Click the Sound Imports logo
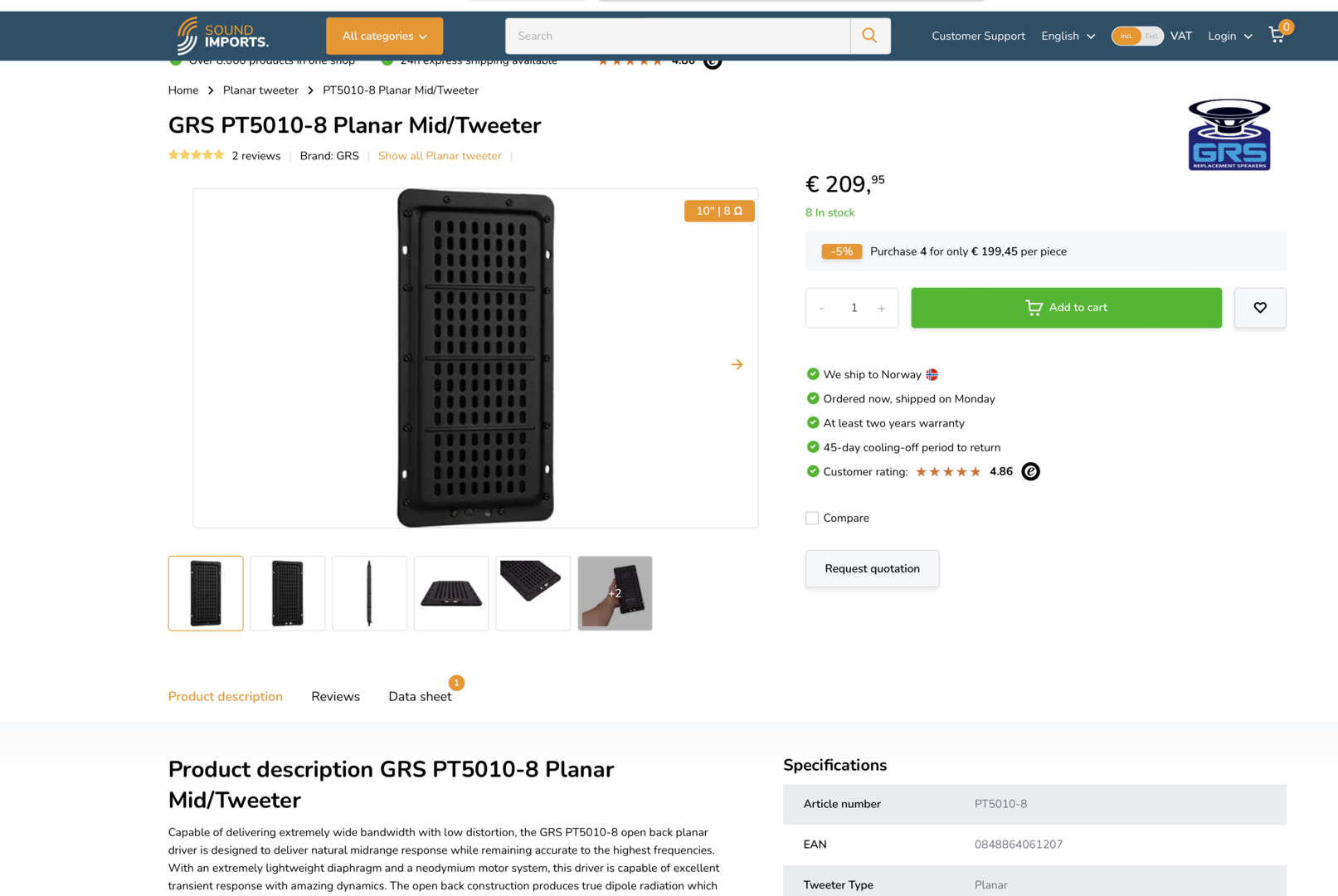Screen dimensions: 1338x896 (x=223, y=36)
